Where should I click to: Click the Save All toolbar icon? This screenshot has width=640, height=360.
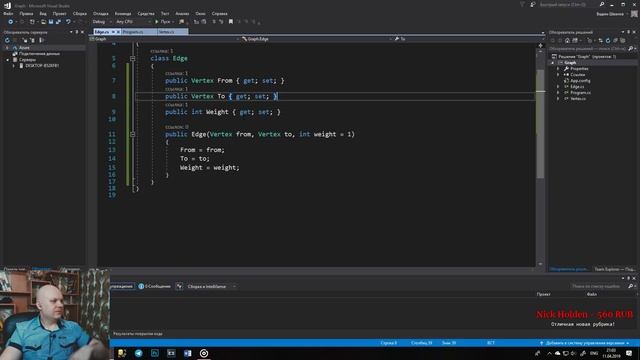click(x=58, y=22)
